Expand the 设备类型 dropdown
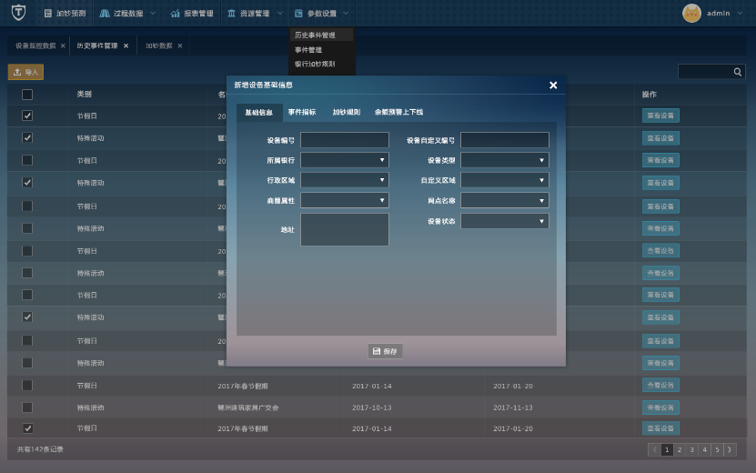 tap(504, 160)
